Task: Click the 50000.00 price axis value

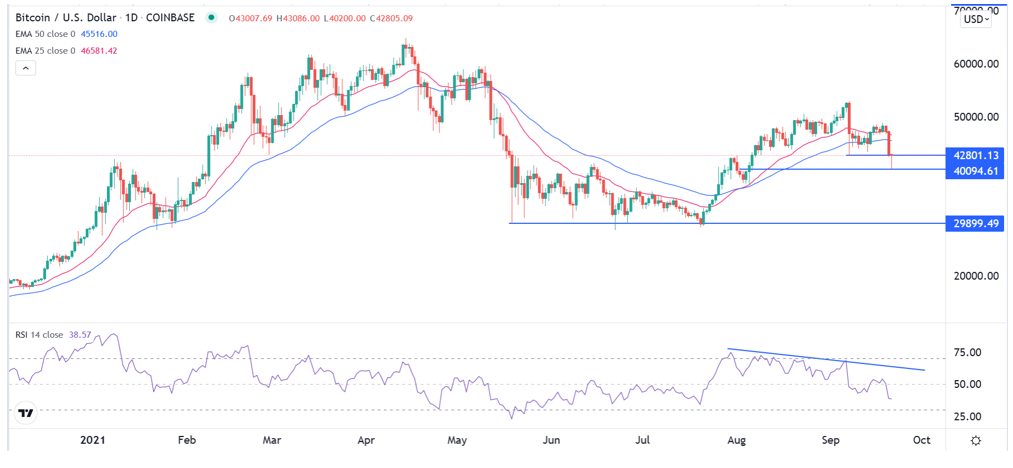Action: (x=977, y=118)
